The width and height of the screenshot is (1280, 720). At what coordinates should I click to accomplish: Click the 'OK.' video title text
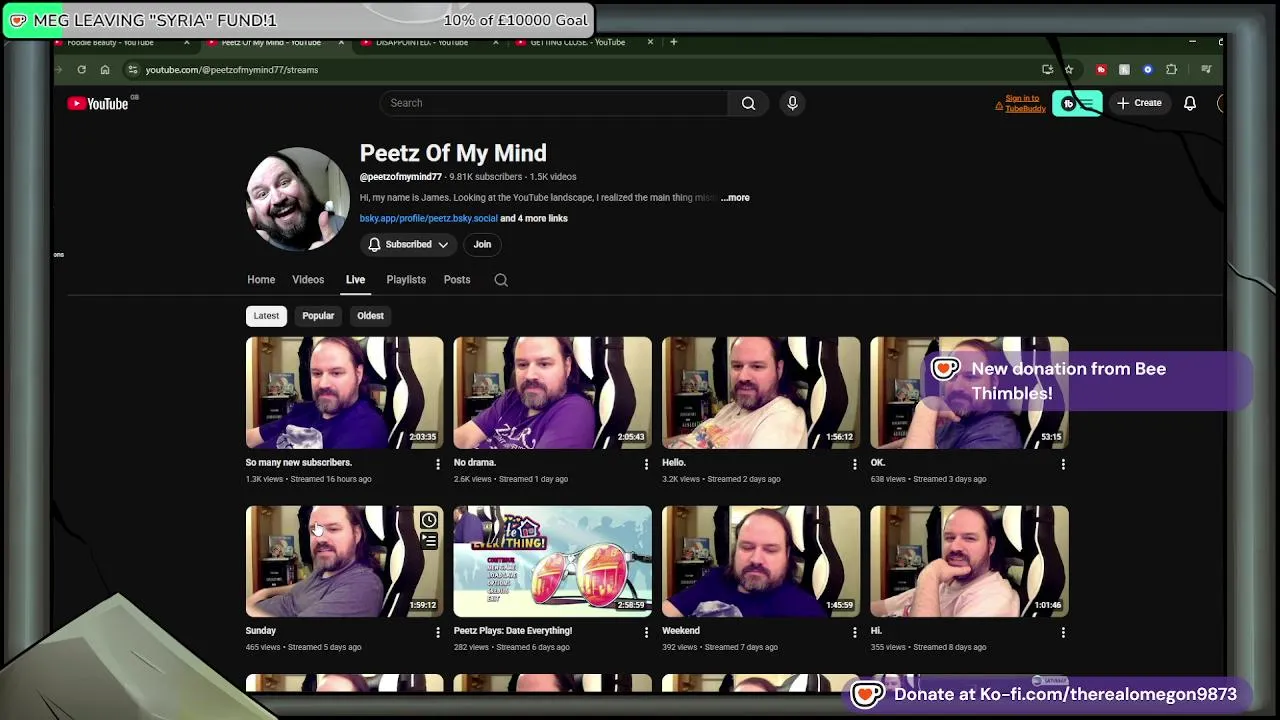[878, 463]
